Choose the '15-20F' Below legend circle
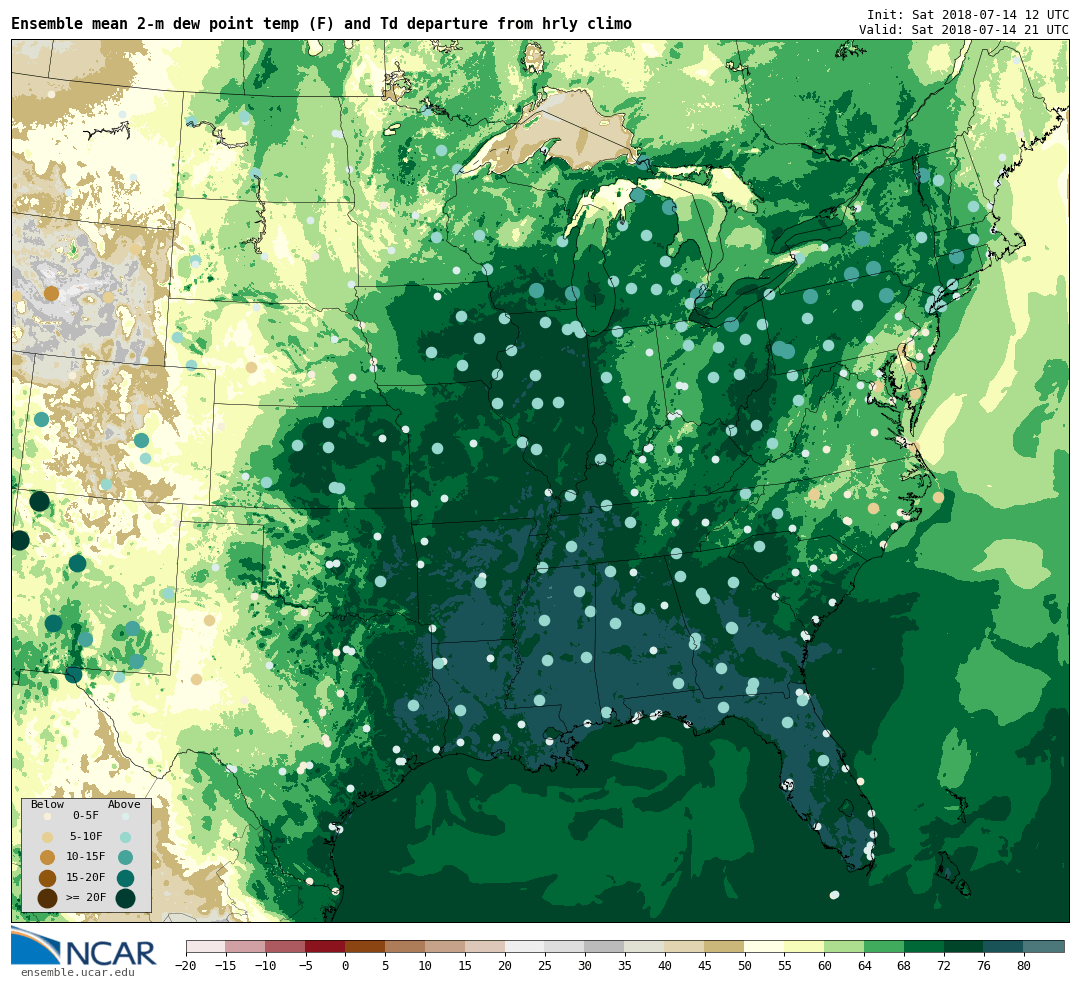The height and width of the screenshot is (985, 1080). click(47, 878)
